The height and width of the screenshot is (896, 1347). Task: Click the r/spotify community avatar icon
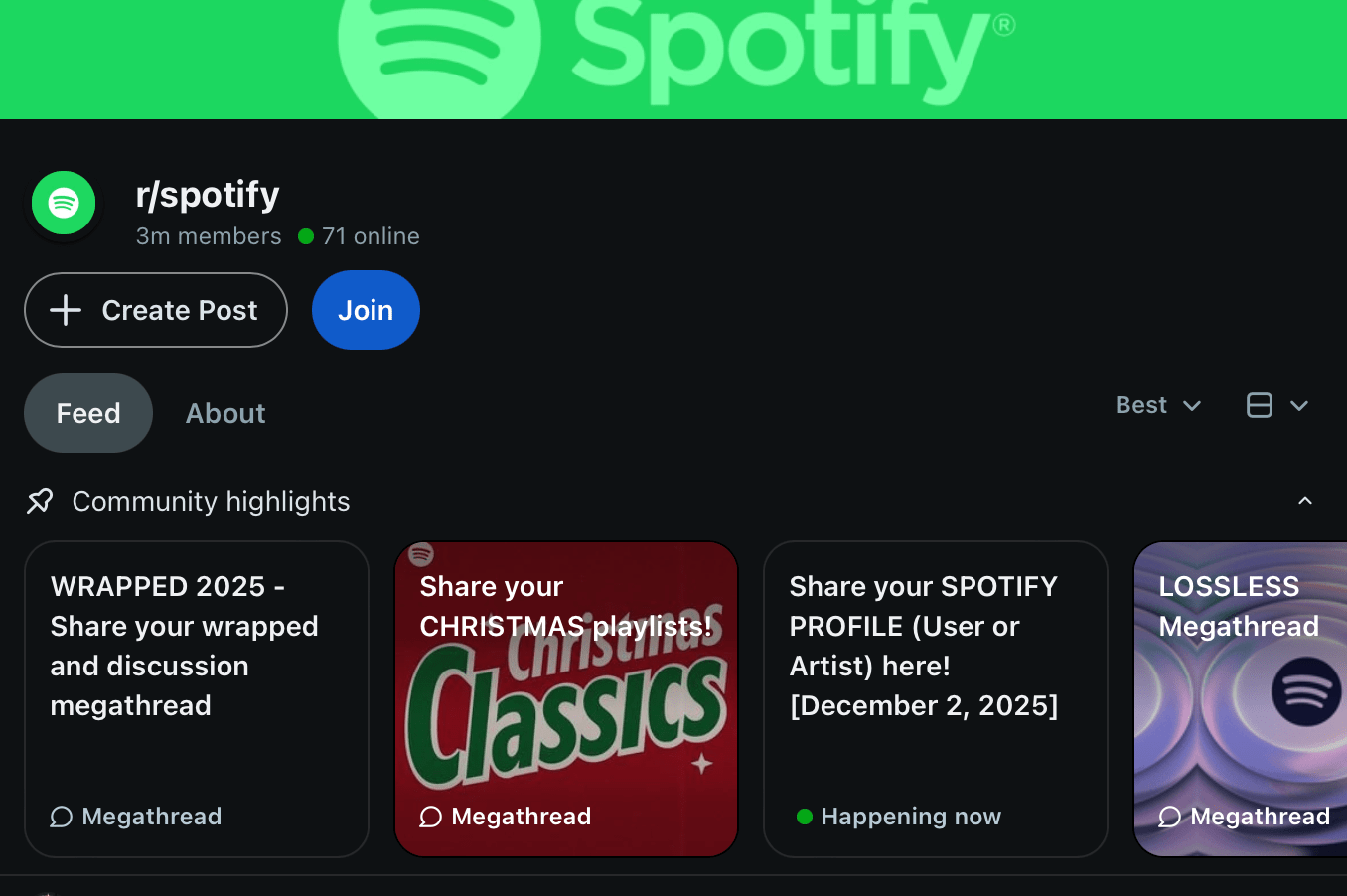point(64,203)
